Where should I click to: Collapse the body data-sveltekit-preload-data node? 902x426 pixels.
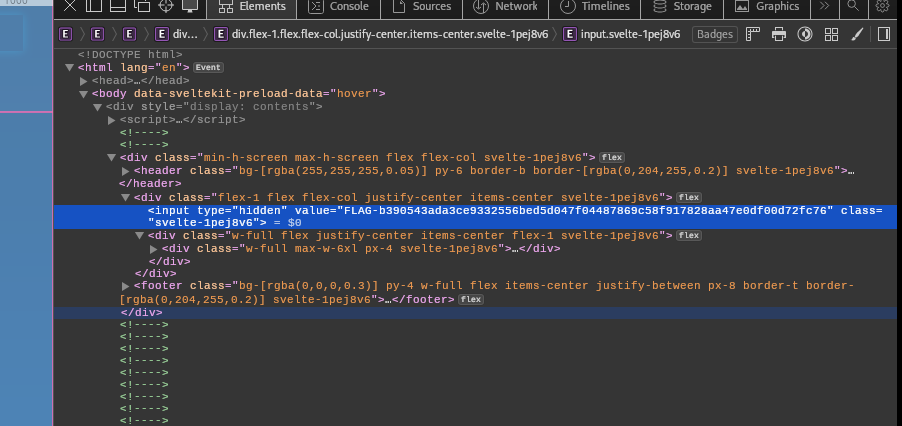pos(84,94)
